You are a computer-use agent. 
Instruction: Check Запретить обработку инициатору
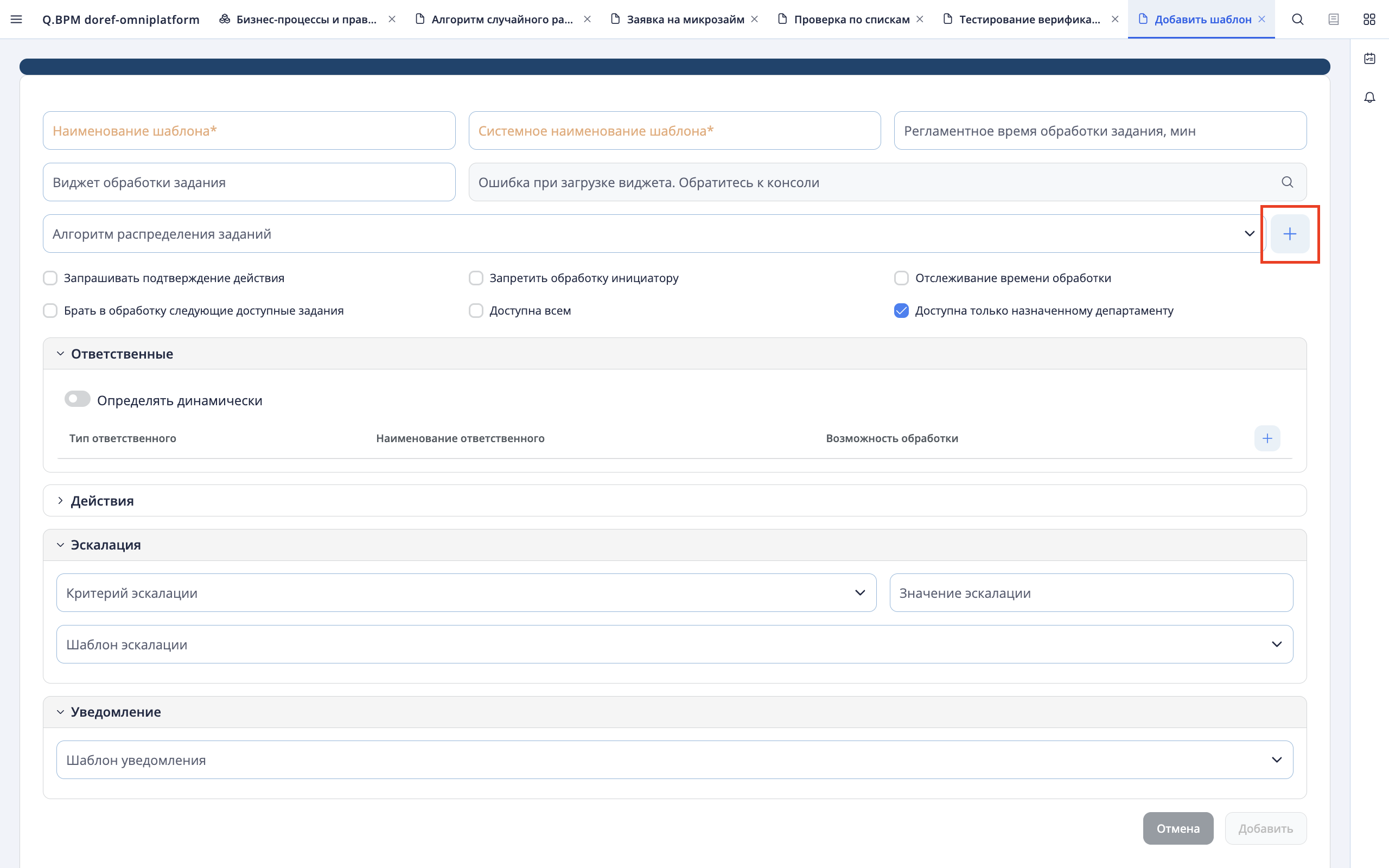[476, 278]
